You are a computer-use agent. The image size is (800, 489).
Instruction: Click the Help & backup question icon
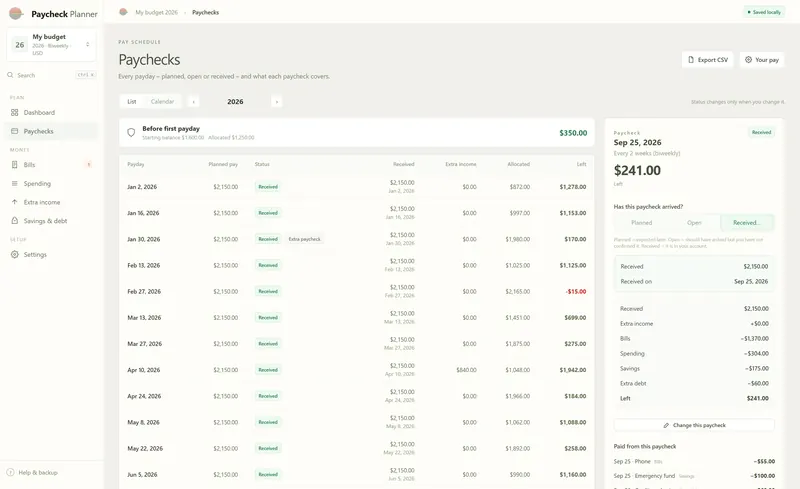point(10,473)
